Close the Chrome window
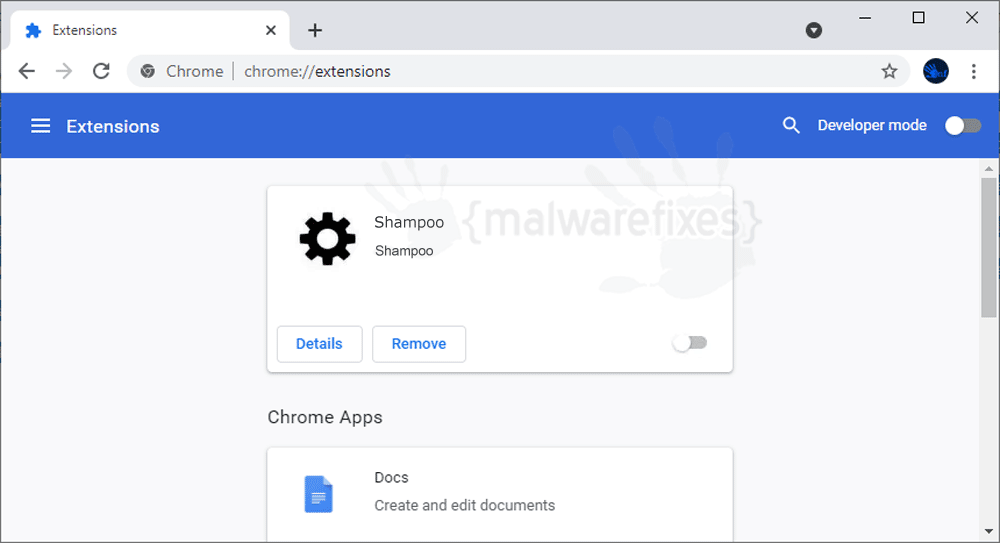 [971, 18]
